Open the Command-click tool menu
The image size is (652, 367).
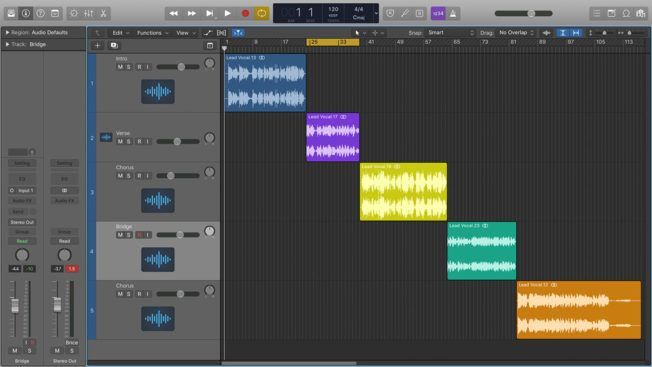377,33
